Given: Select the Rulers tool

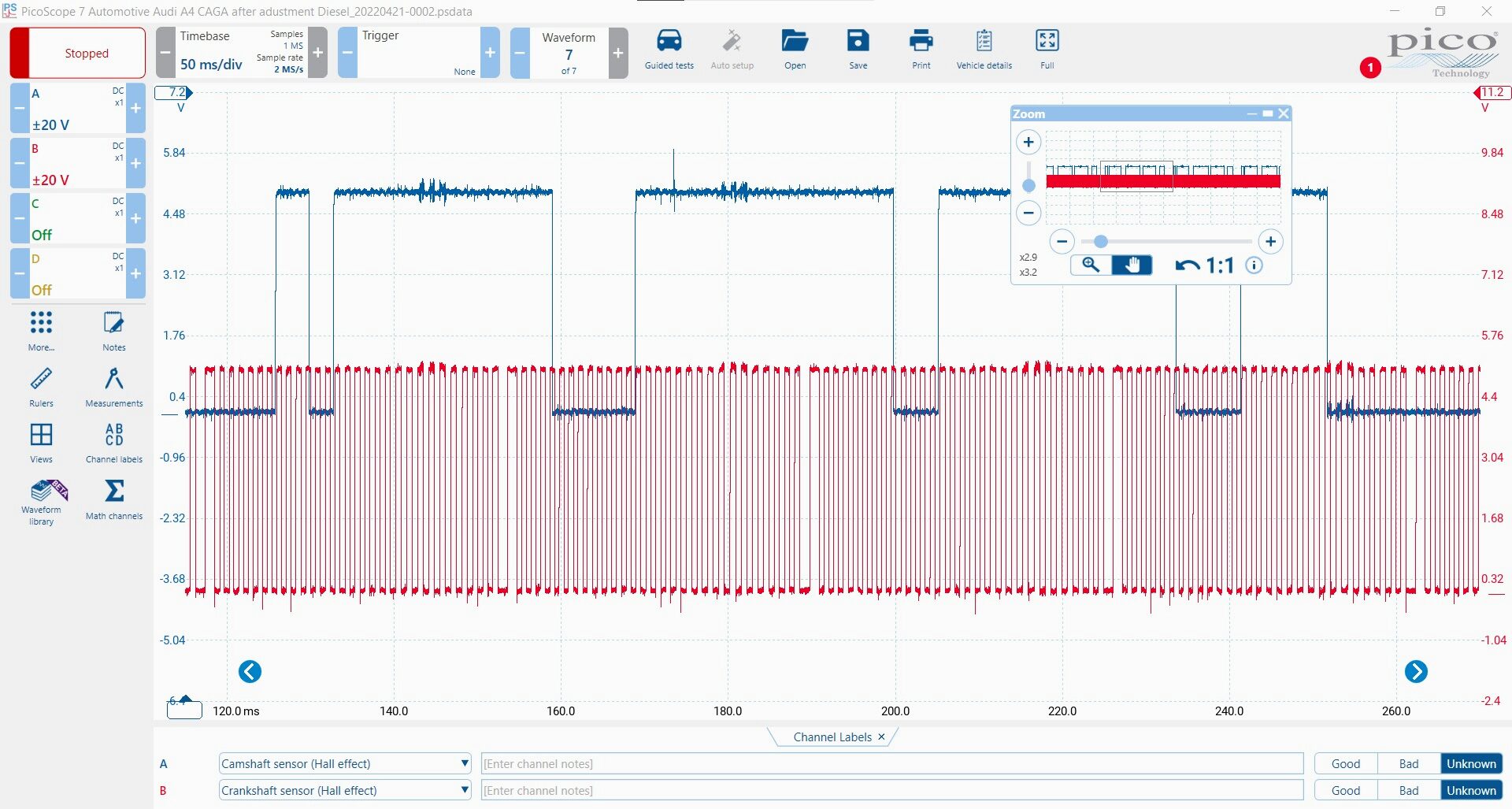Looking at the screenshot, I should click(x=41, y=380).
